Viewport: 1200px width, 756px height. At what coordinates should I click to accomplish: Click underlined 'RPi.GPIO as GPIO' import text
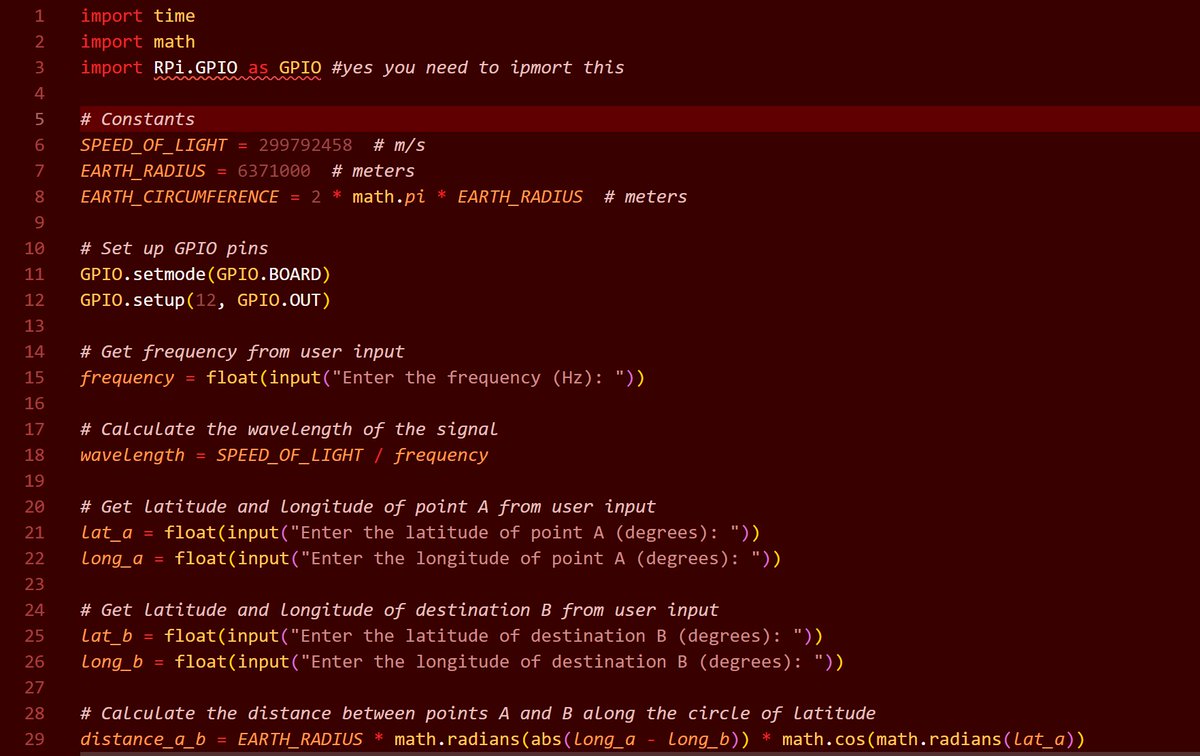point(238,68)
